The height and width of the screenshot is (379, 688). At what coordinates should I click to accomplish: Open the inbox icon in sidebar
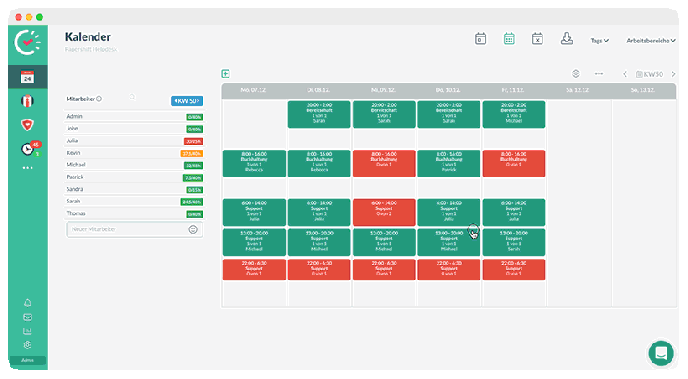click(x=27, y=317)
